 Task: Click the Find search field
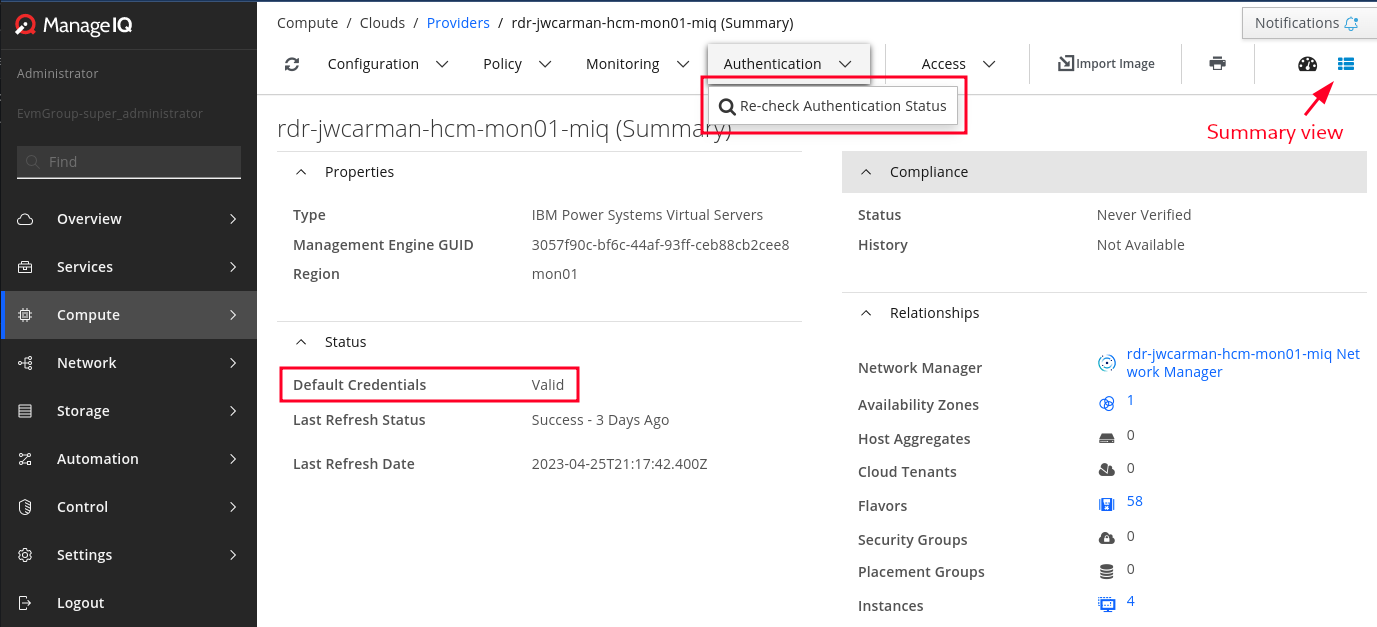(128, 161)
